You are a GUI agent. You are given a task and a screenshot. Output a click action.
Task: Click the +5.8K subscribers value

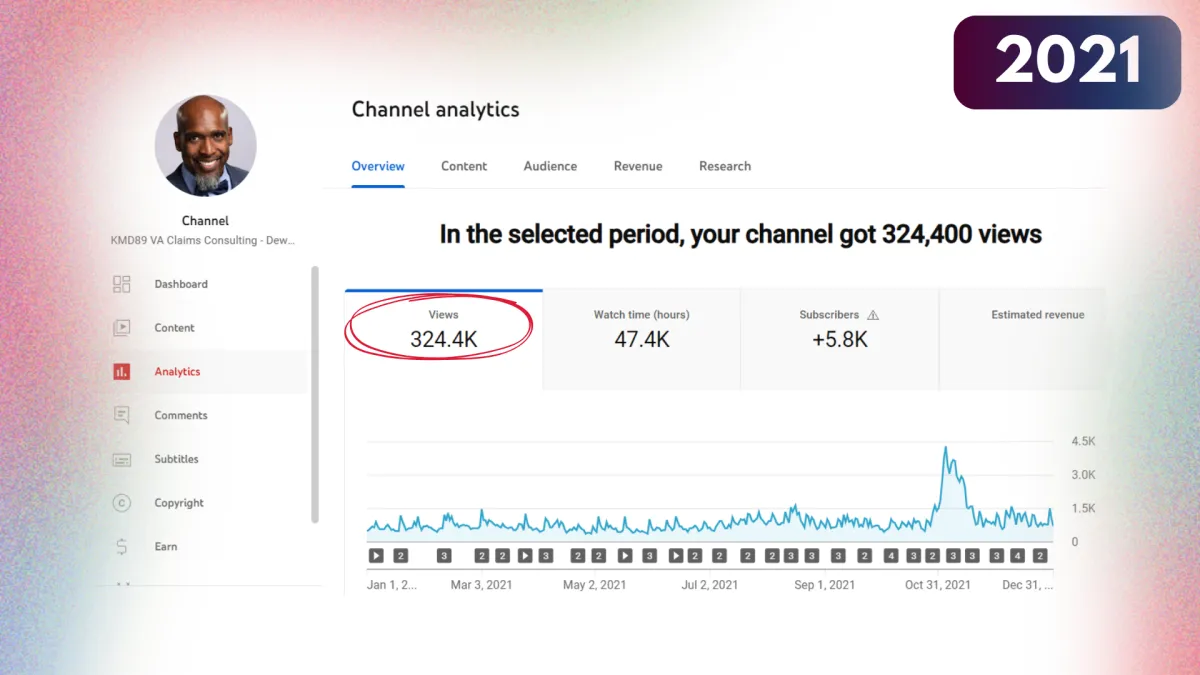[840, 340]
